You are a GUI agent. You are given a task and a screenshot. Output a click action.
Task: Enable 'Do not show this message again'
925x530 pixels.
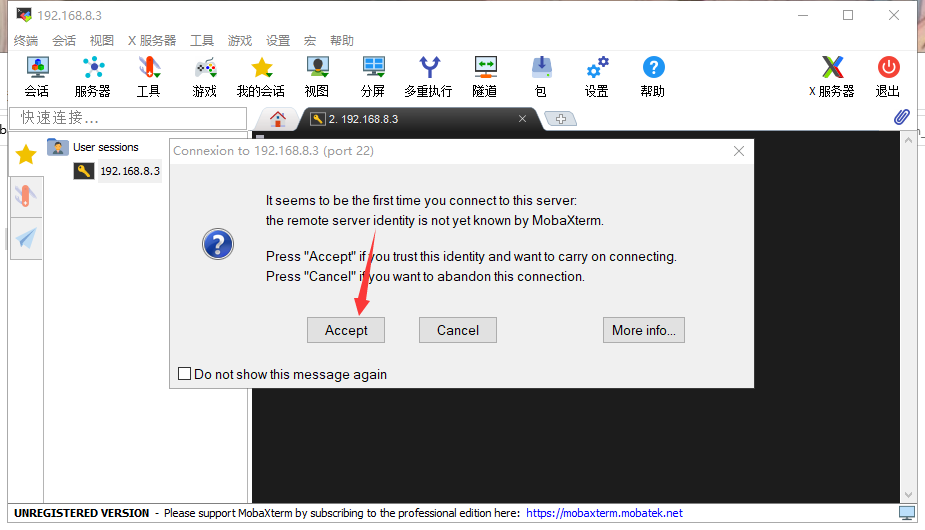[184, 374]
